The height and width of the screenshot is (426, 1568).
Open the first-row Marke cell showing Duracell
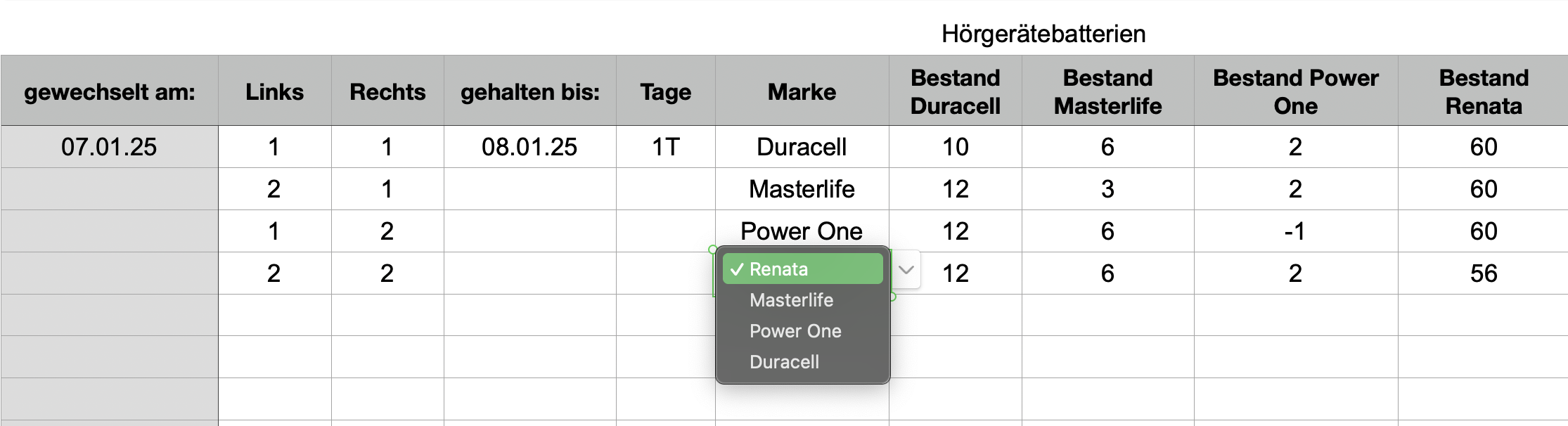(x=802, y=147)
